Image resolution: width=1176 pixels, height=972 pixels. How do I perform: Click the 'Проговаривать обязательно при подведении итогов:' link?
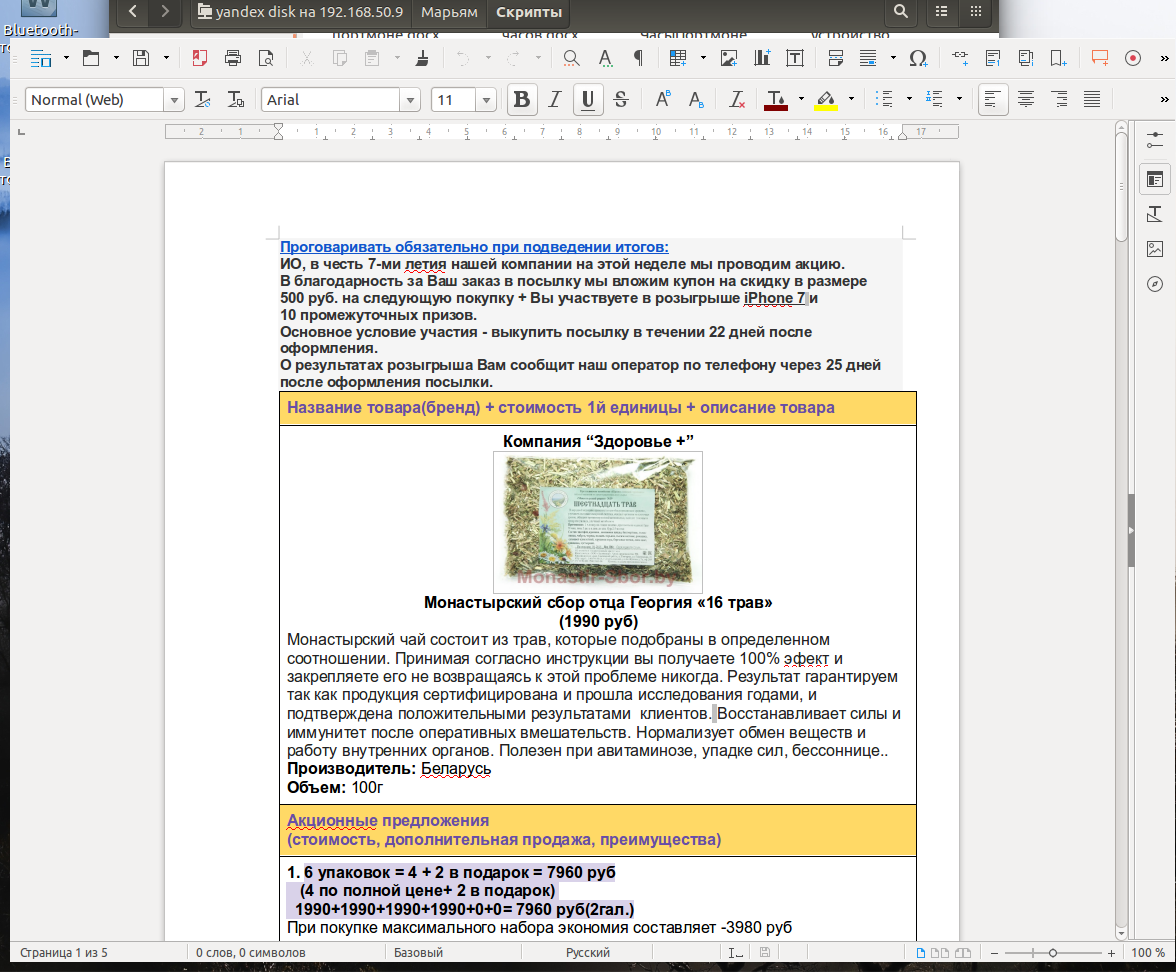[x=474, y=247]
